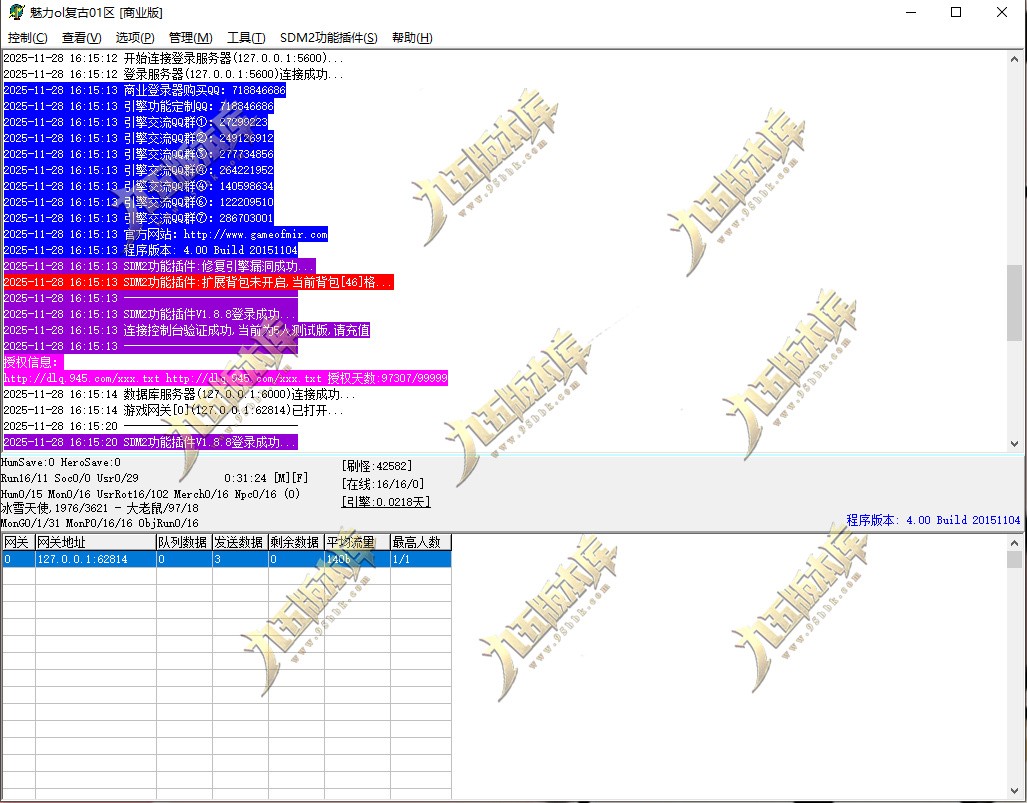Image resolution: width=1027 pixels, height=803 pixels.
Task: Click the log line 修复引擎漏洞成功
Action: click(x=160, y=266)
